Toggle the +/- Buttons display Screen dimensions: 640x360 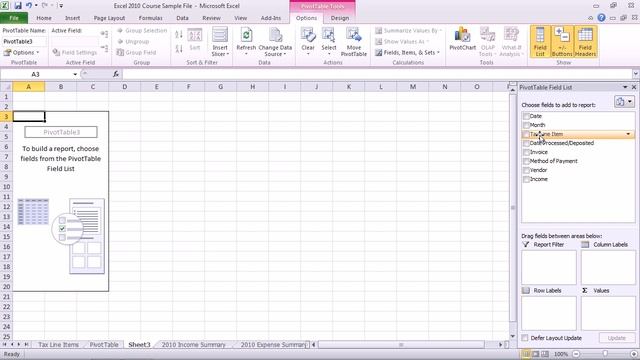(x=562, y=42)
